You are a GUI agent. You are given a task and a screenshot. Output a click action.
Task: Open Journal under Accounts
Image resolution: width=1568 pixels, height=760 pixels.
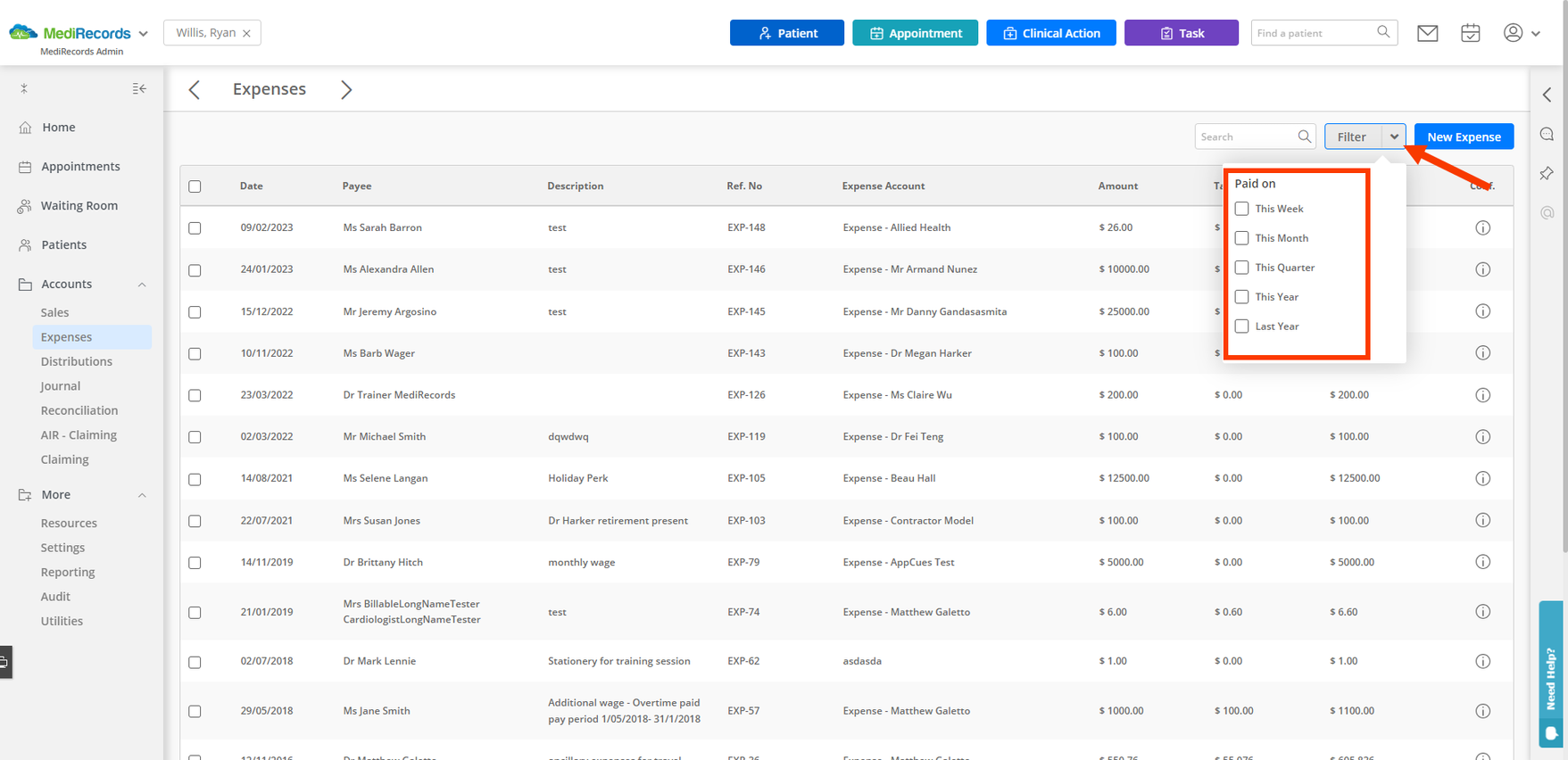(x=61, y=386)
